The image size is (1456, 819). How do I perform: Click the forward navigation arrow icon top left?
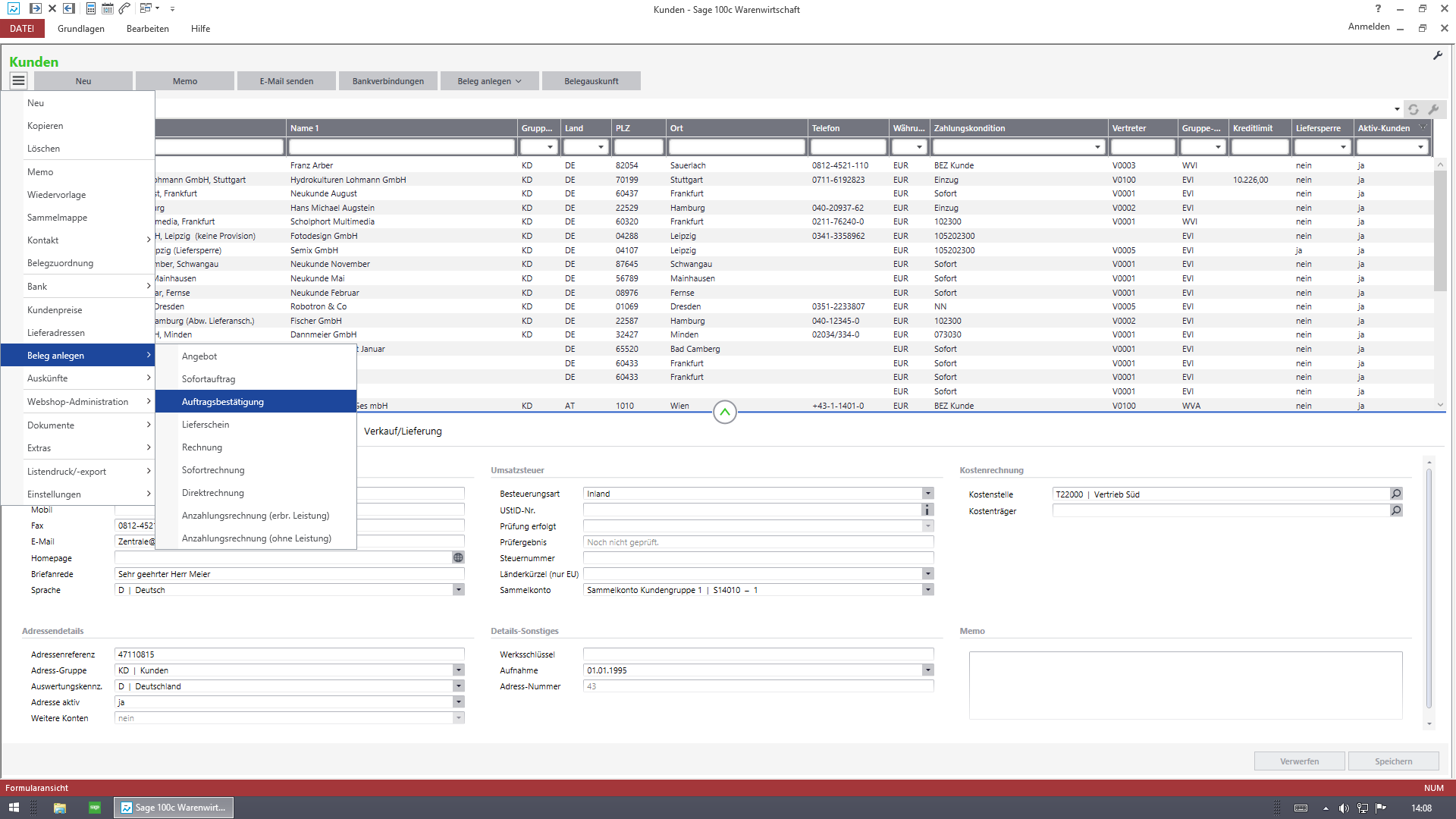click(36, 8)
